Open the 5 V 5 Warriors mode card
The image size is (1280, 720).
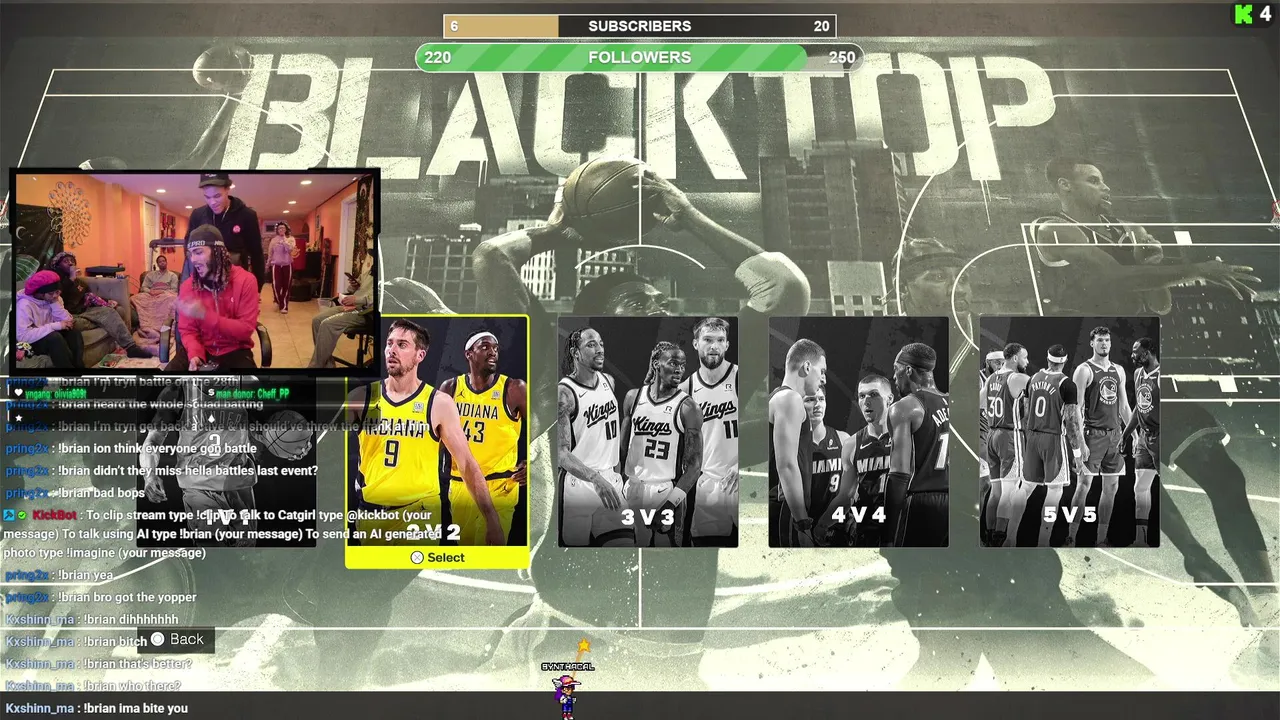[1069, 432]
